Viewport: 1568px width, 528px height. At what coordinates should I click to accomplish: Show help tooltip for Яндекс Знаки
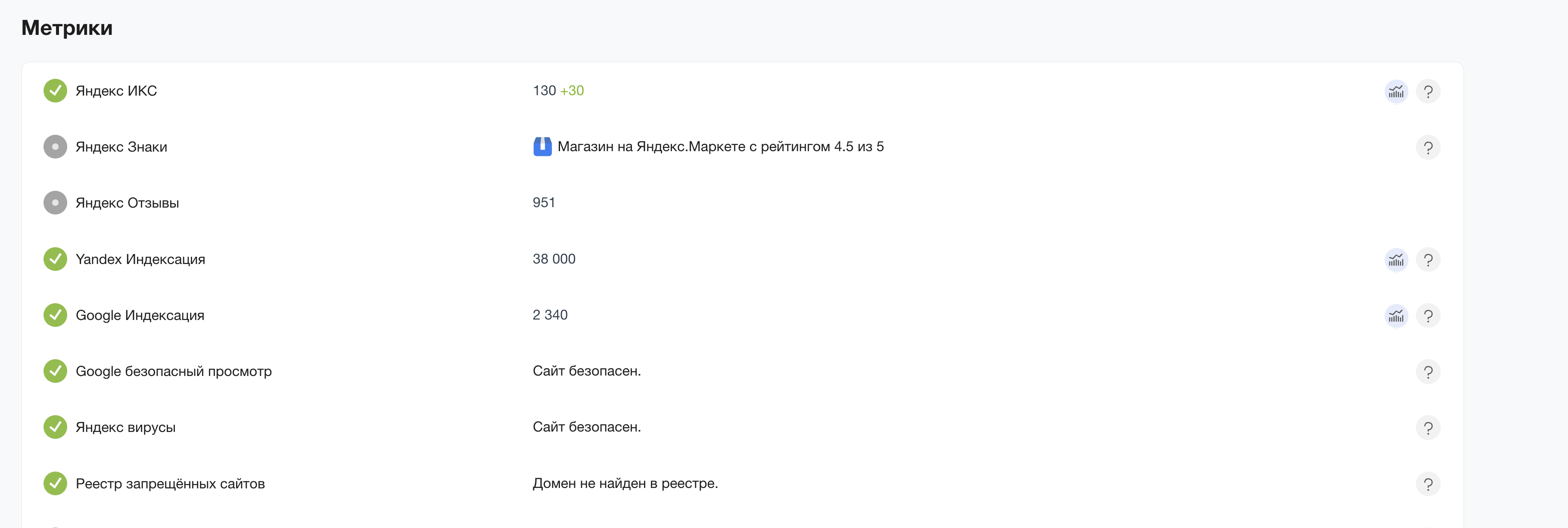1428,147
